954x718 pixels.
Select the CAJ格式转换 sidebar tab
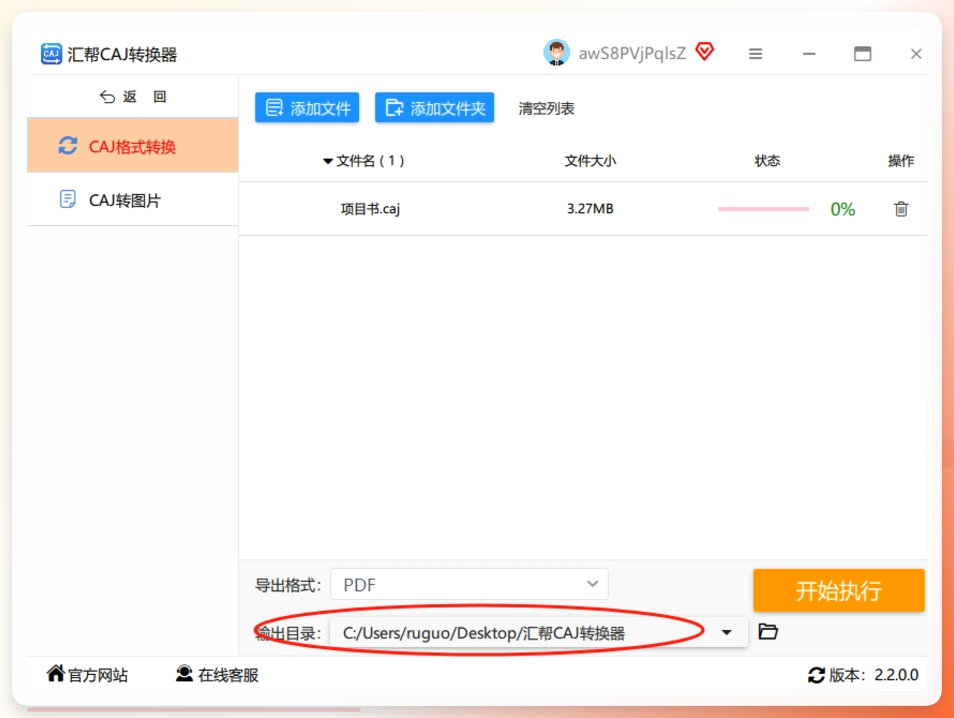click(132, 145)
